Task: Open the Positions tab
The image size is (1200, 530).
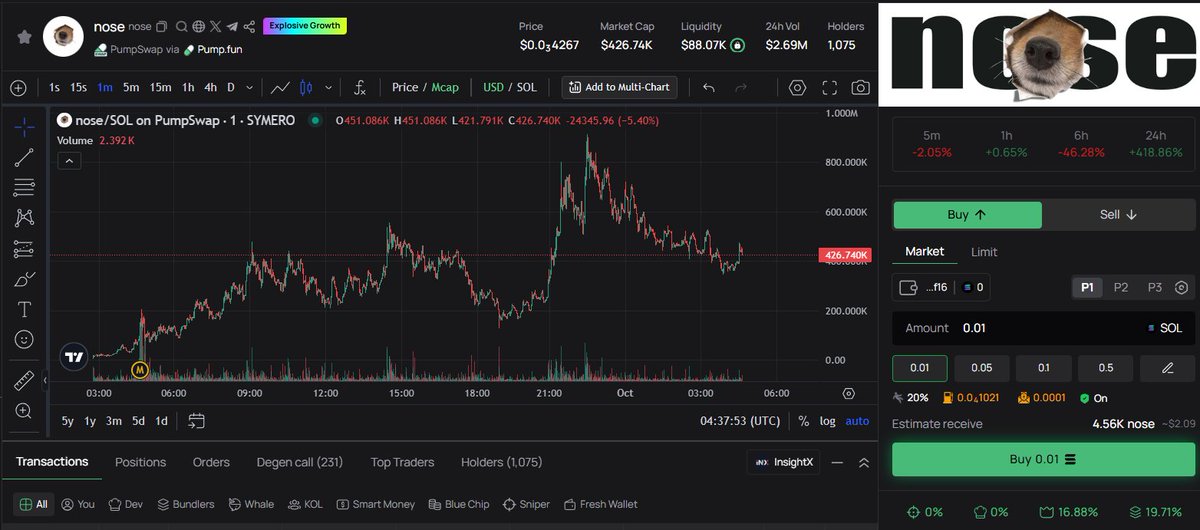Action: (x=140, y=462)
